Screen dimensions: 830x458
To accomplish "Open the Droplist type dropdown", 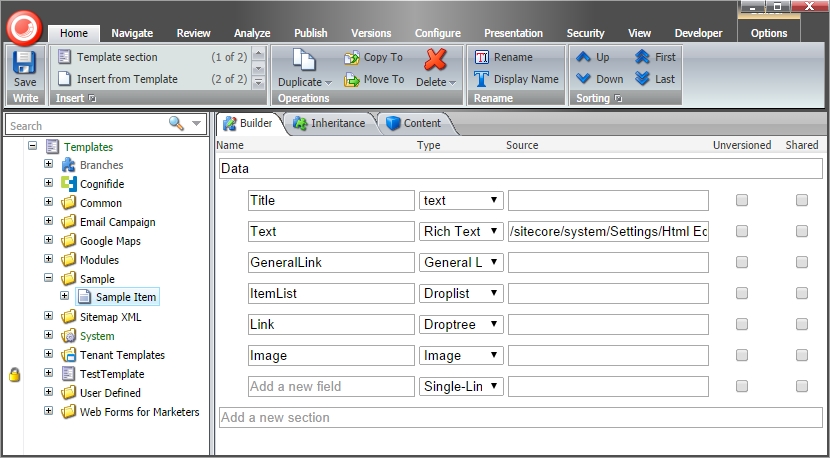I will pos(461,293).
